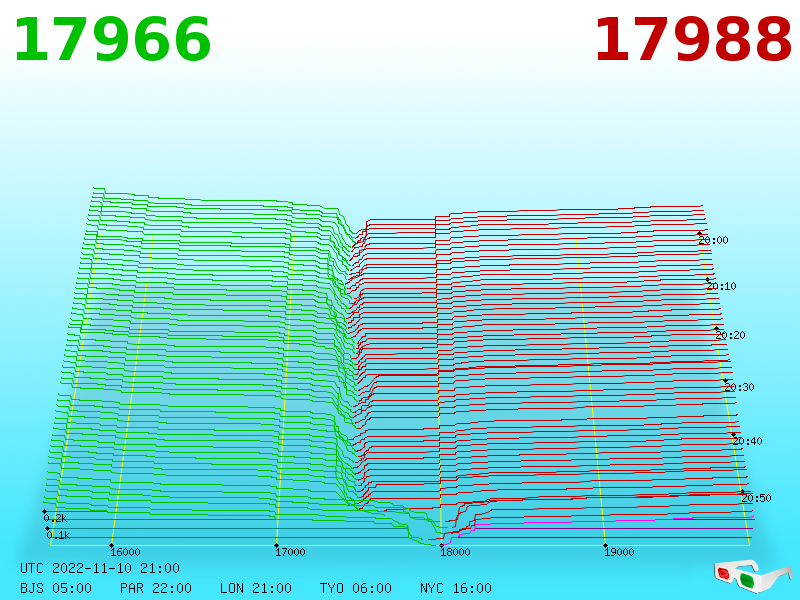800x600 pixels.
Task: Click the NYC 16:00 time label
Action: (x=456, y=588)
